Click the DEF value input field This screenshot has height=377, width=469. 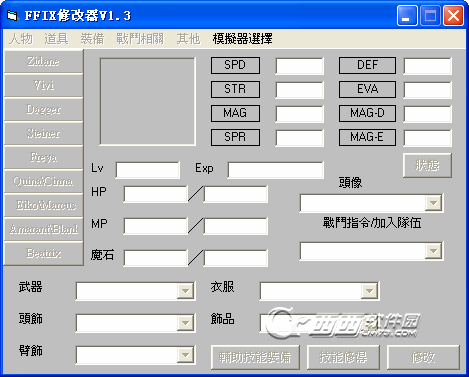click(x=428, y=66)
